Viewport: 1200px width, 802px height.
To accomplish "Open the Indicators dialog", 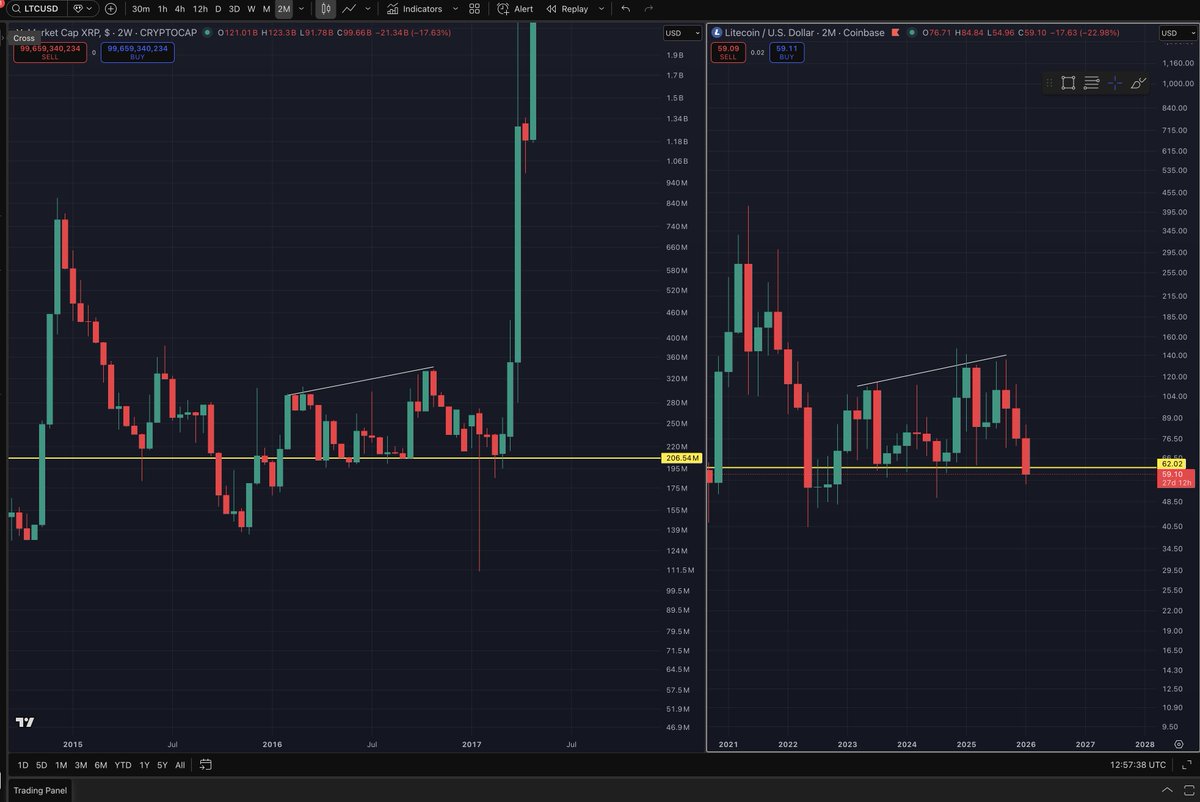I will tap(414, 9).
